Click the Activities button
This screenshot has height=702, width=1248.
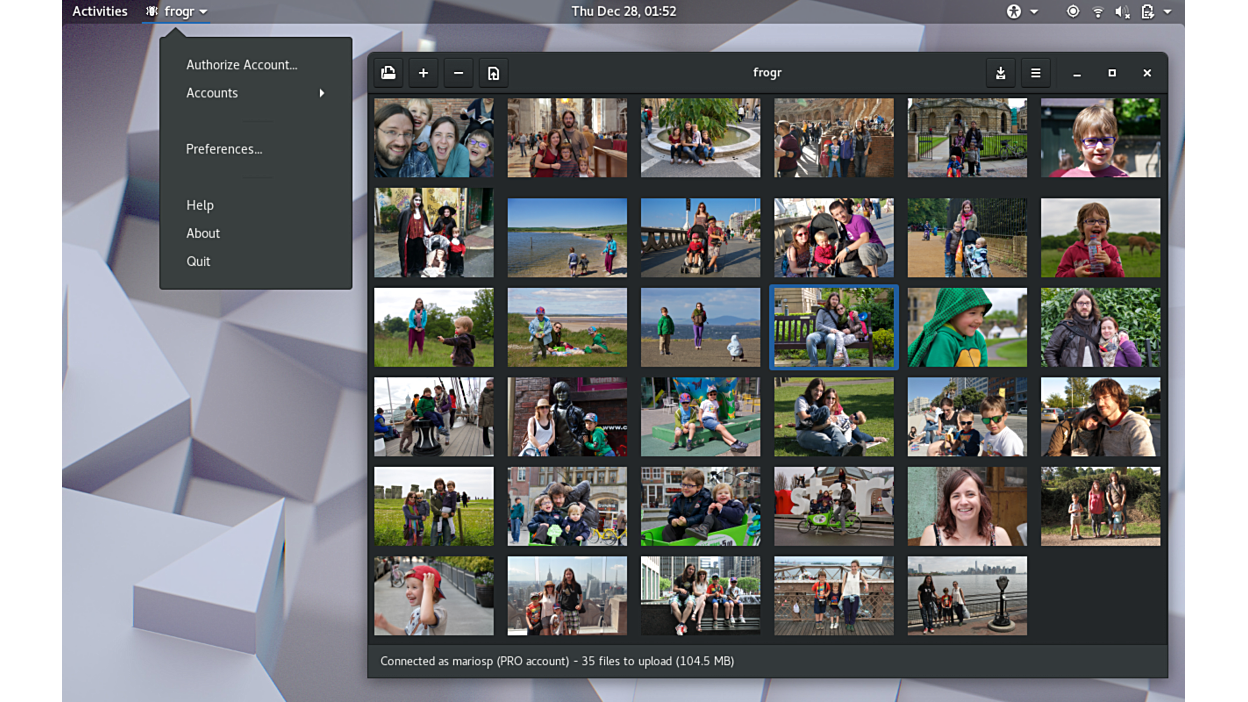[100, 12]
